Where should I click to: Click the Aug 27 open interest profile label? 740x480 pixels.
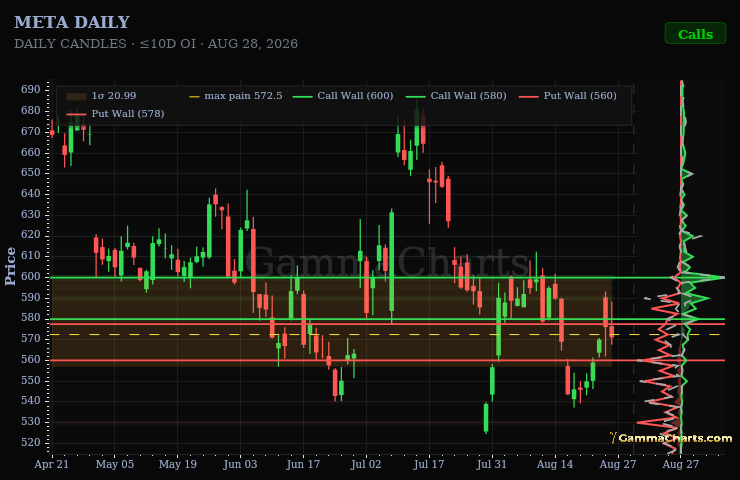pyautogui.click(x=681, y=464)
